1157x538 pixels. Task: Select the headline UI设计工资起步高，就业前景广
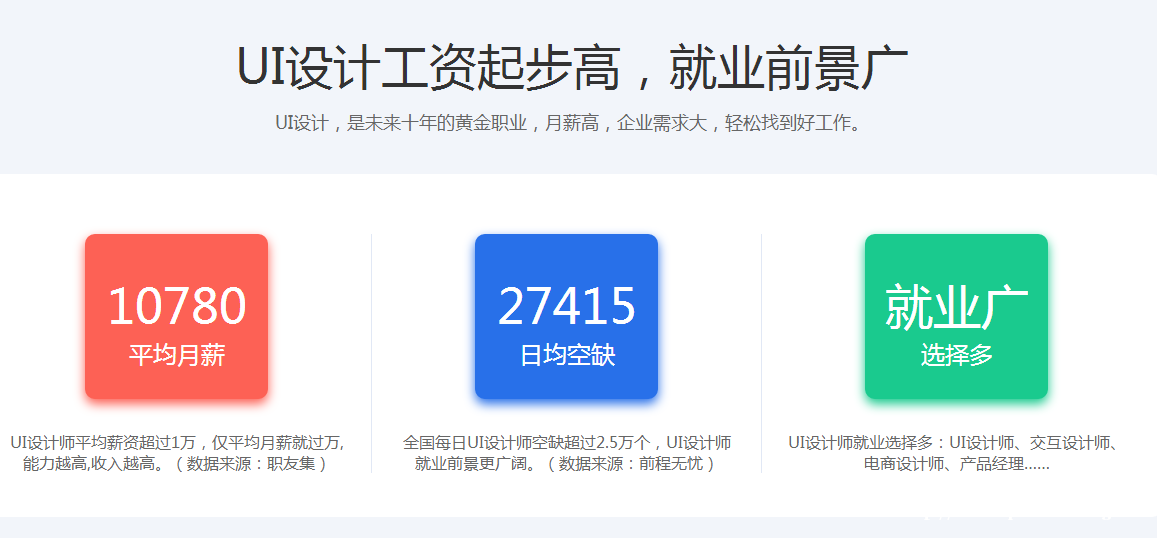(x=572, y=68)
